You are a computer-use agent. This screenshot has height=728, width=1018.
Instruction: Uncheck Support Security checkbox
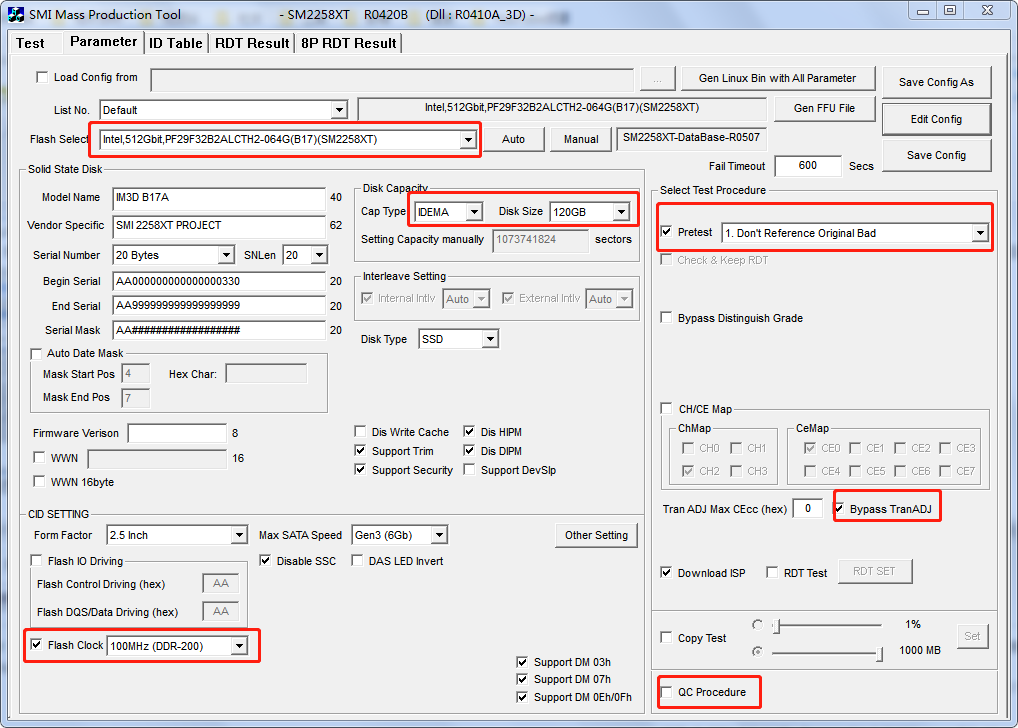click(x=360, y=470)
